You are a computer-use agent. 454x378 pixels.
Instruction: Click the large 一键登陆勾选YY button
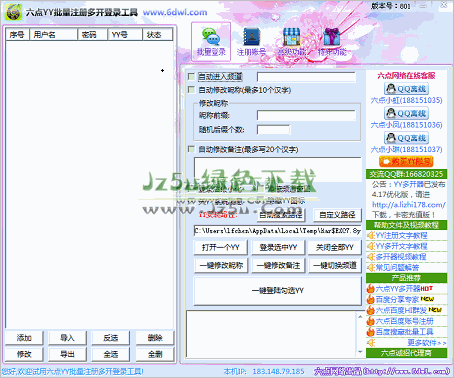(277, 291)
